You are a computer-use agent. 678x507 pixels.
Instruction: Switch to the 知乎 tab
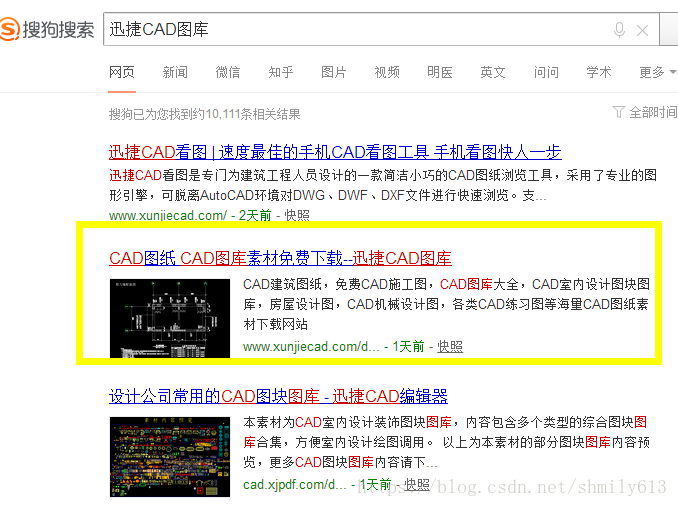(x=281, y=72)
